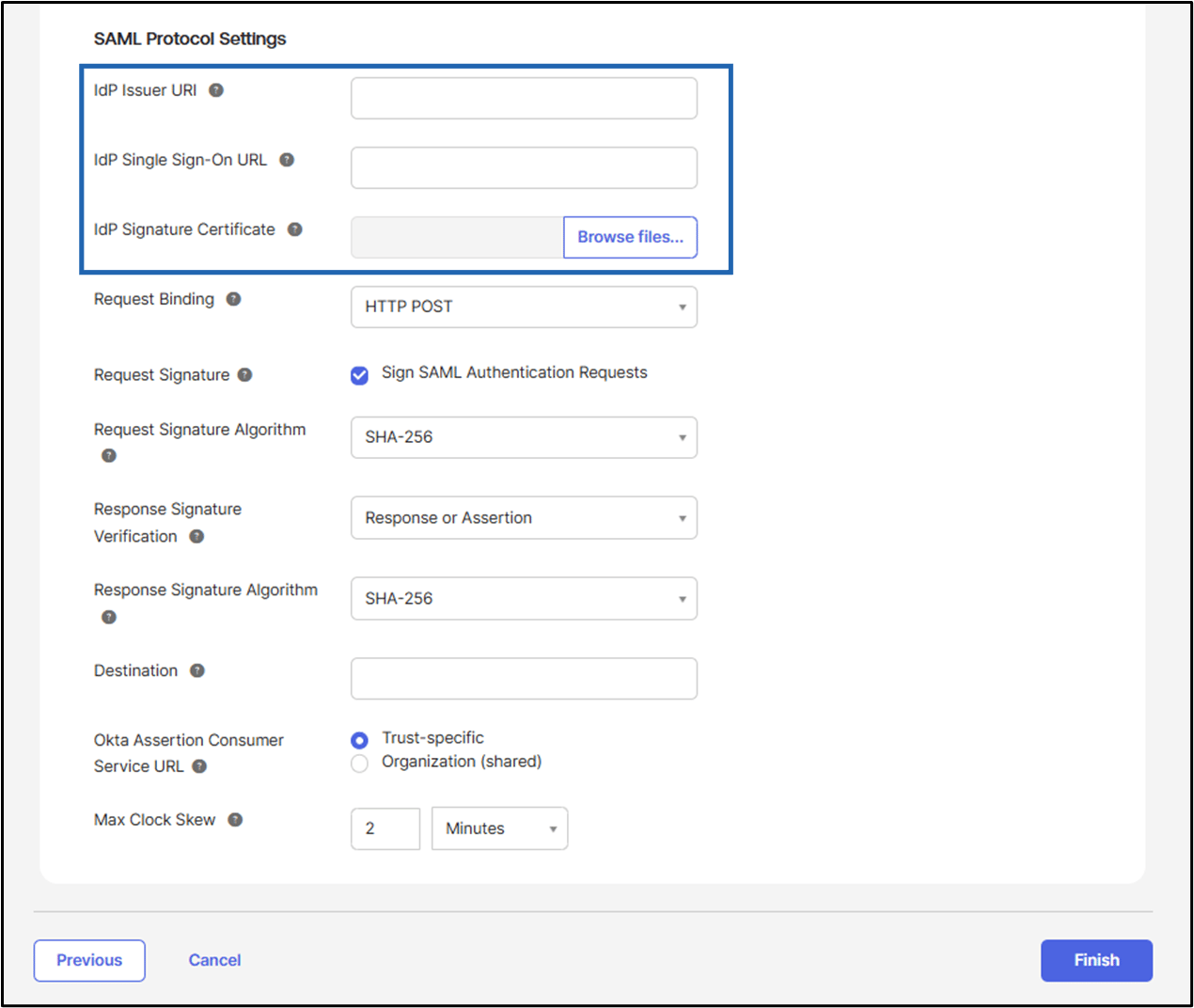Screen dimensions: 1194x1008
Task: Click Browse files... for the signature certificate
Action: point(630,237)
